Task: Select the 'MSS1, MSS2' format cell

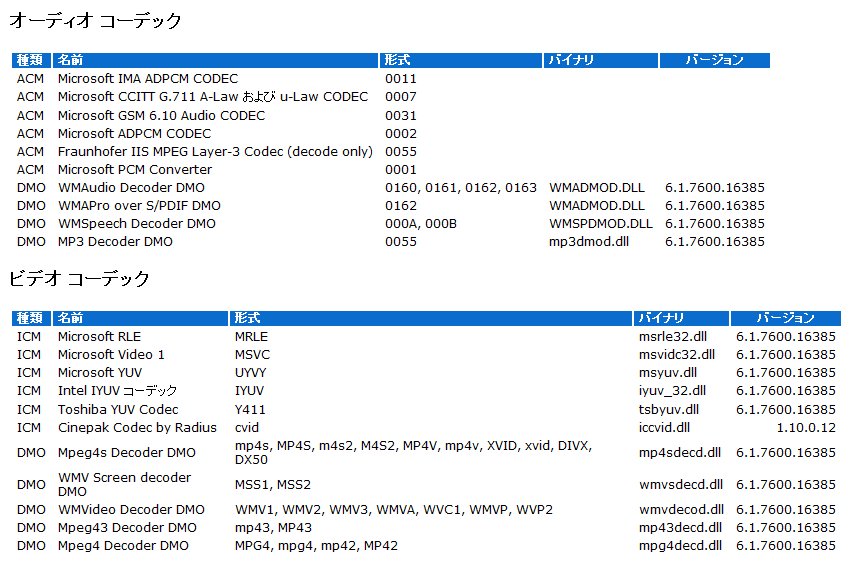Action: tap(273, 484)
